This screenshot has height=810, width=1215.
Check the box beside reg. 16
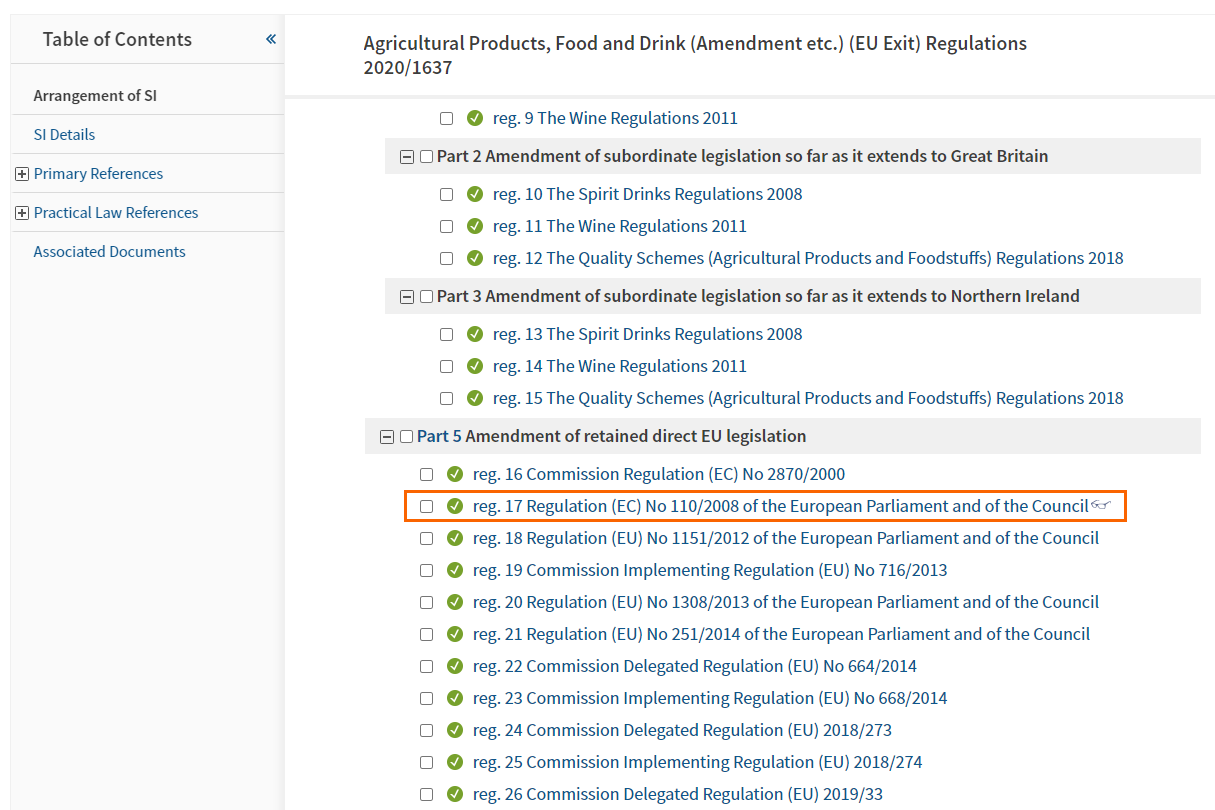(427, 474)
